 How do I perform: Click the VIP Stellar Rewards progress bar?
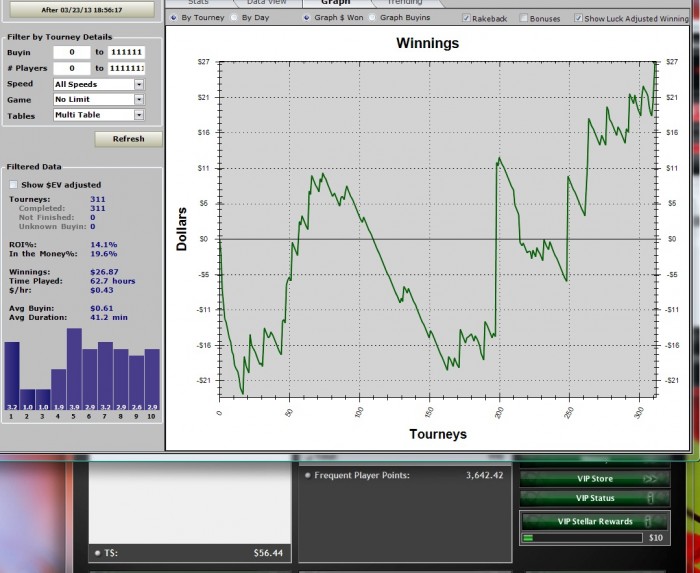(582, 538)
